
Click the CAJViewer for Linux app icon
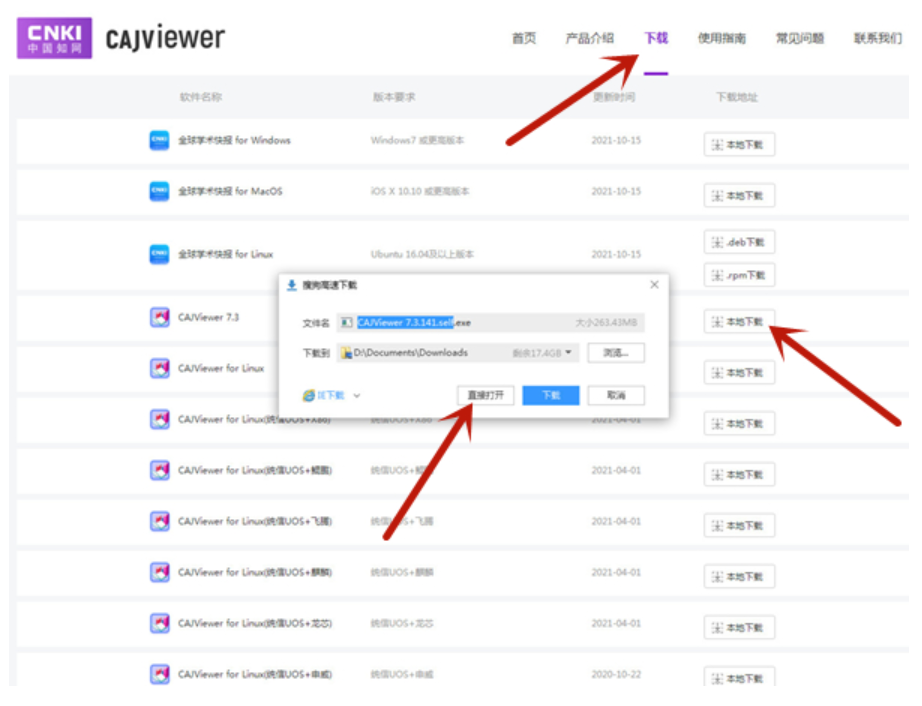[x=159, y=368]
